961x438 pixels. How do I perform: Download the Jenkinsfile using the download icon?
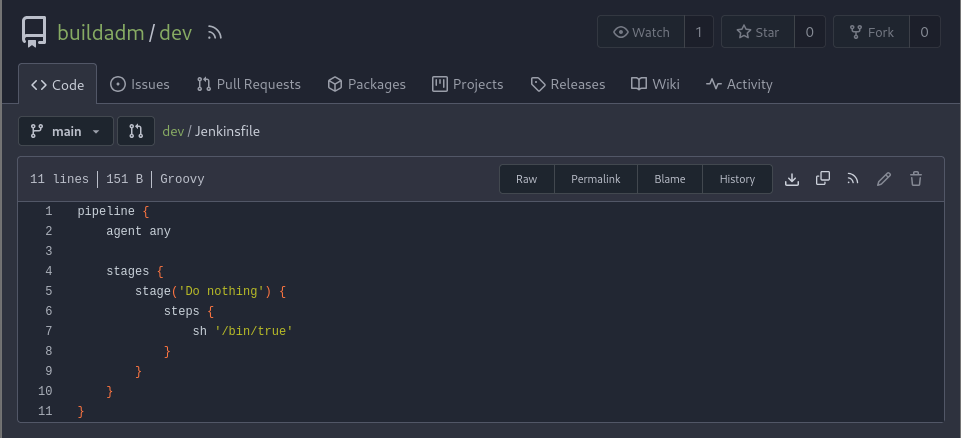(792, 179)
